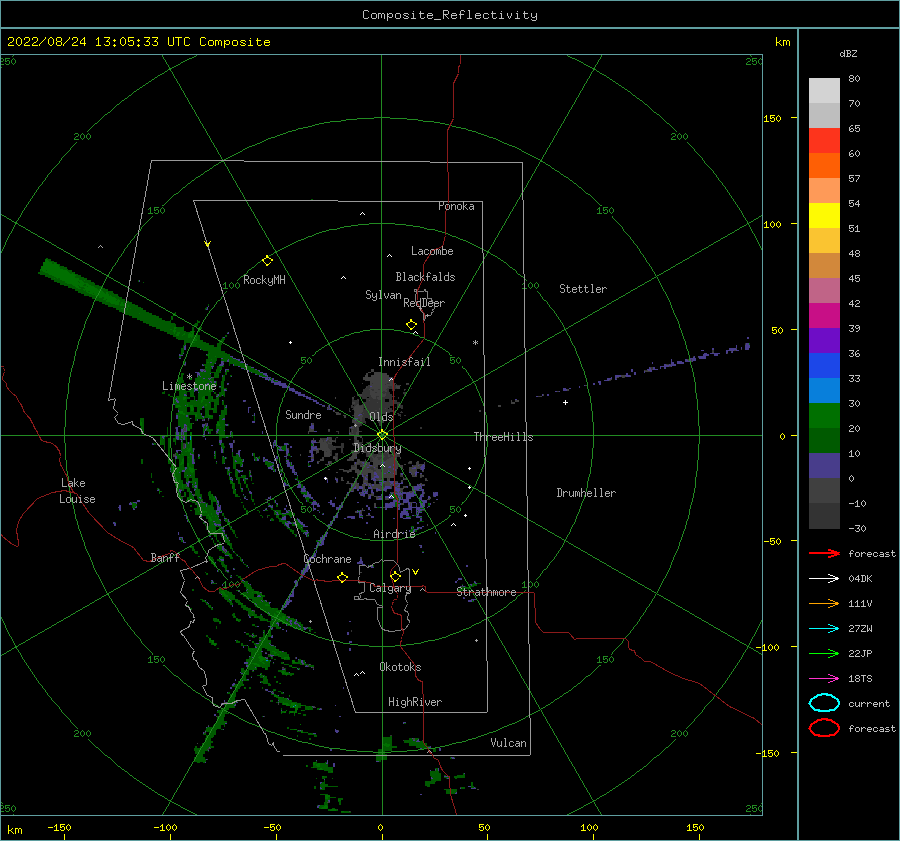
Task: Click the cyan current ellipse icon
Action: pos(824,703)
